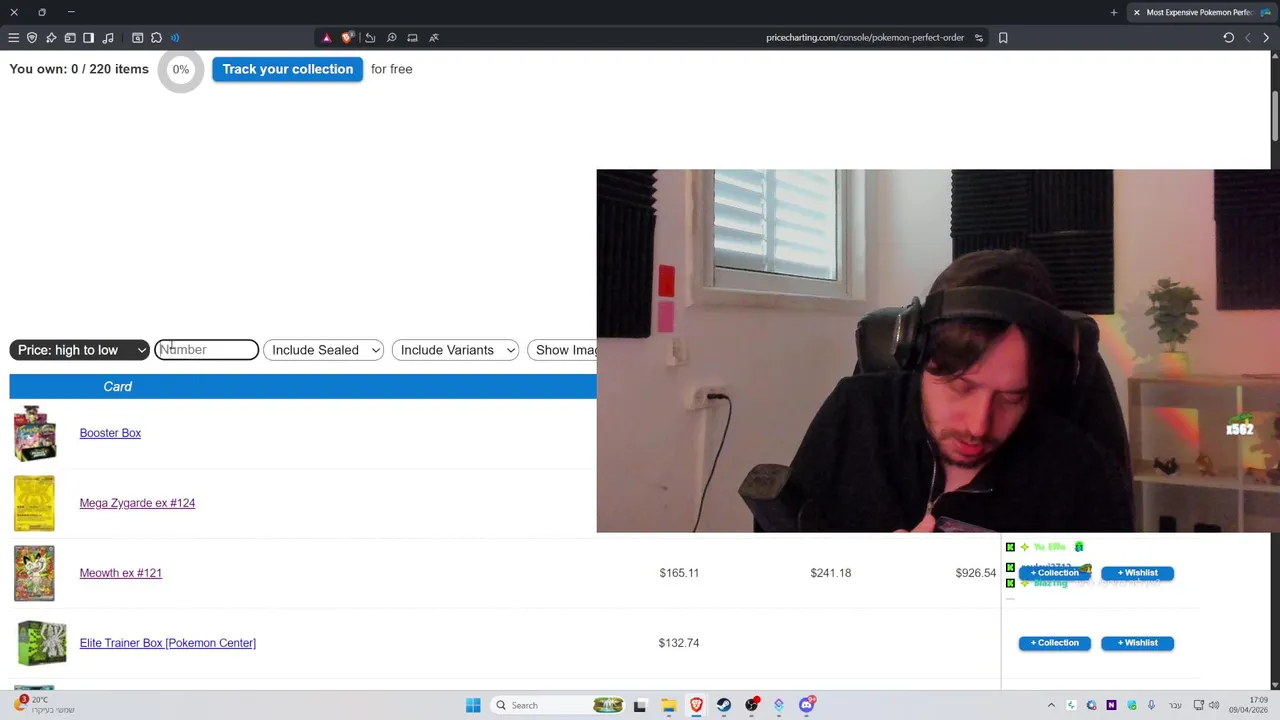The height and width of the screenshot is (720, 1280).
Task: Click the Brave Shields lion icon
Action: click(x=347, y=38)
